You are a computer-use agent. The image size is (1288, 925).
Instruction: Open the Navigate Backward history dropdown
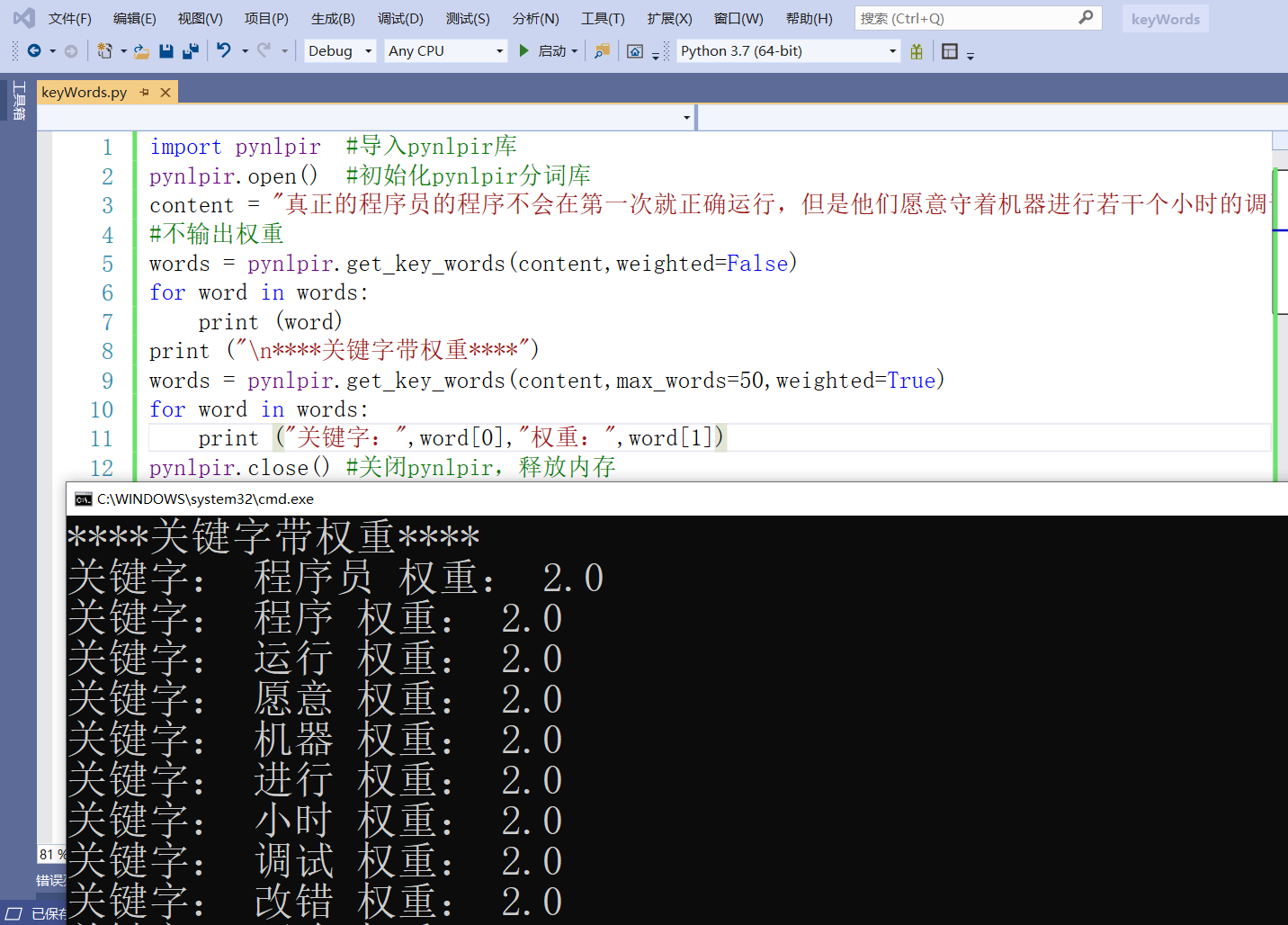52,51
